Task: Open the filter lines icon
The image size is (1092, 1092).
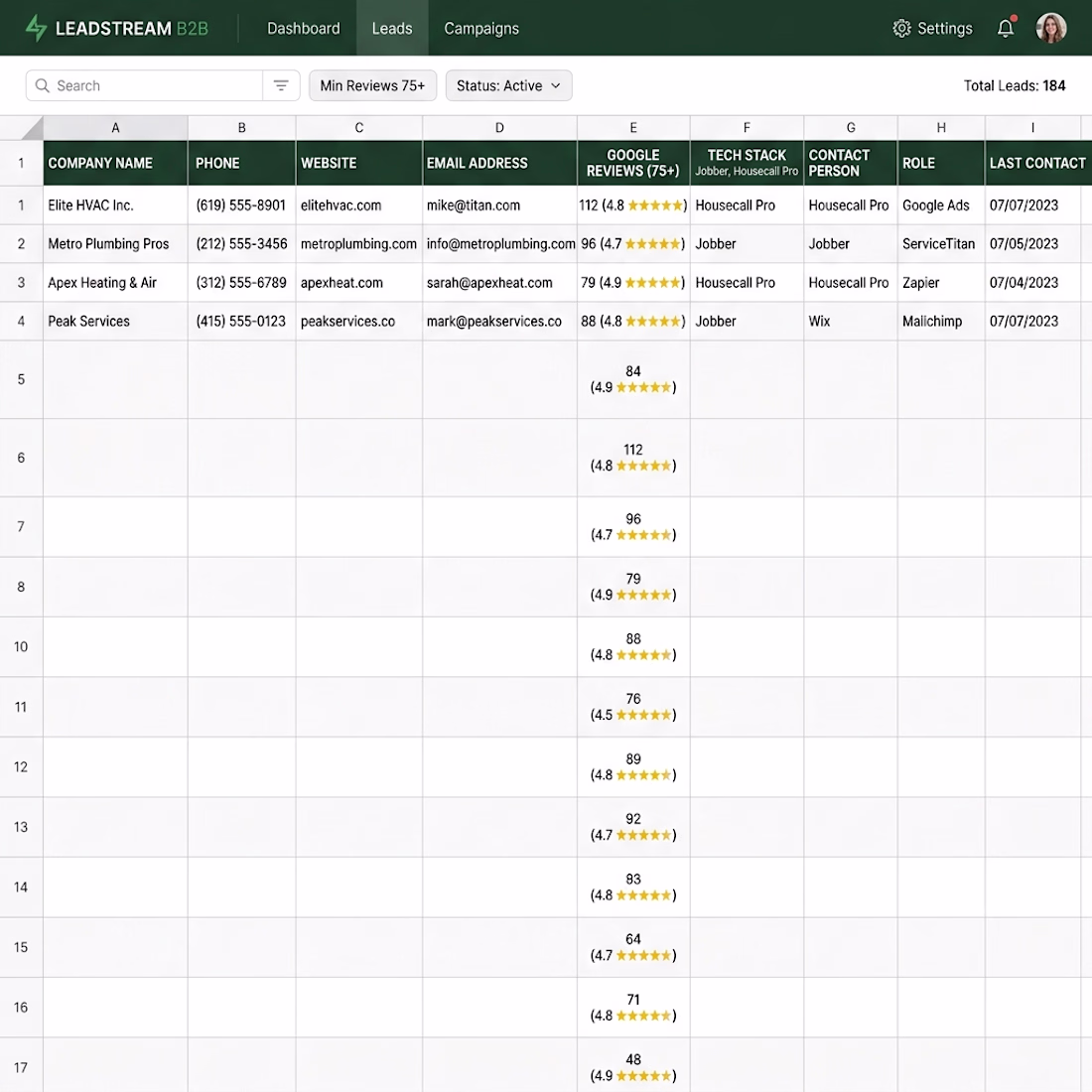Action: tap(281, 85)
